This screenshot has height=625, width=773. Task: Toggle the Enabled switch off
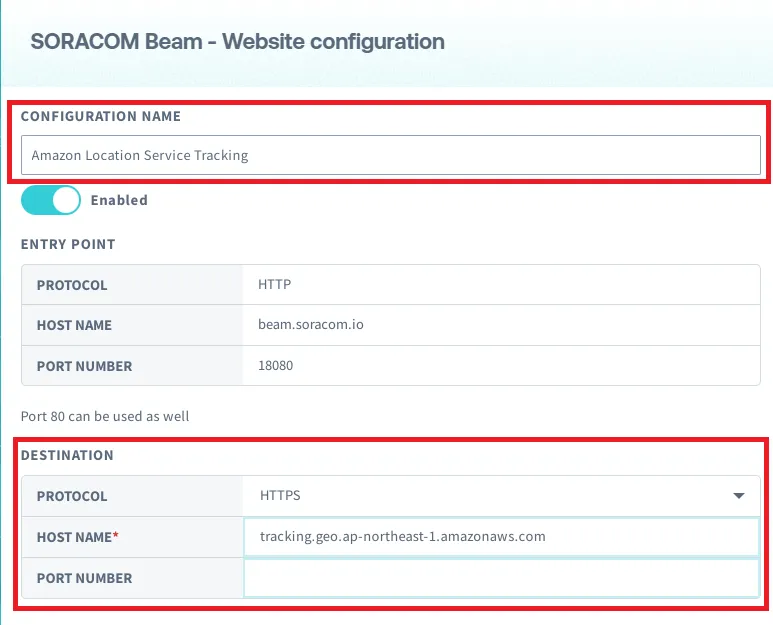pos(51,200)
